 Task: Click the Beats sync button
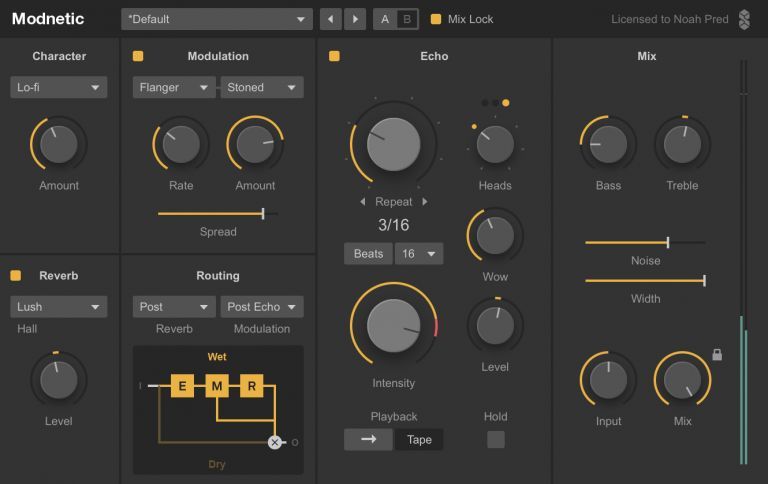[x=368, y=254]
